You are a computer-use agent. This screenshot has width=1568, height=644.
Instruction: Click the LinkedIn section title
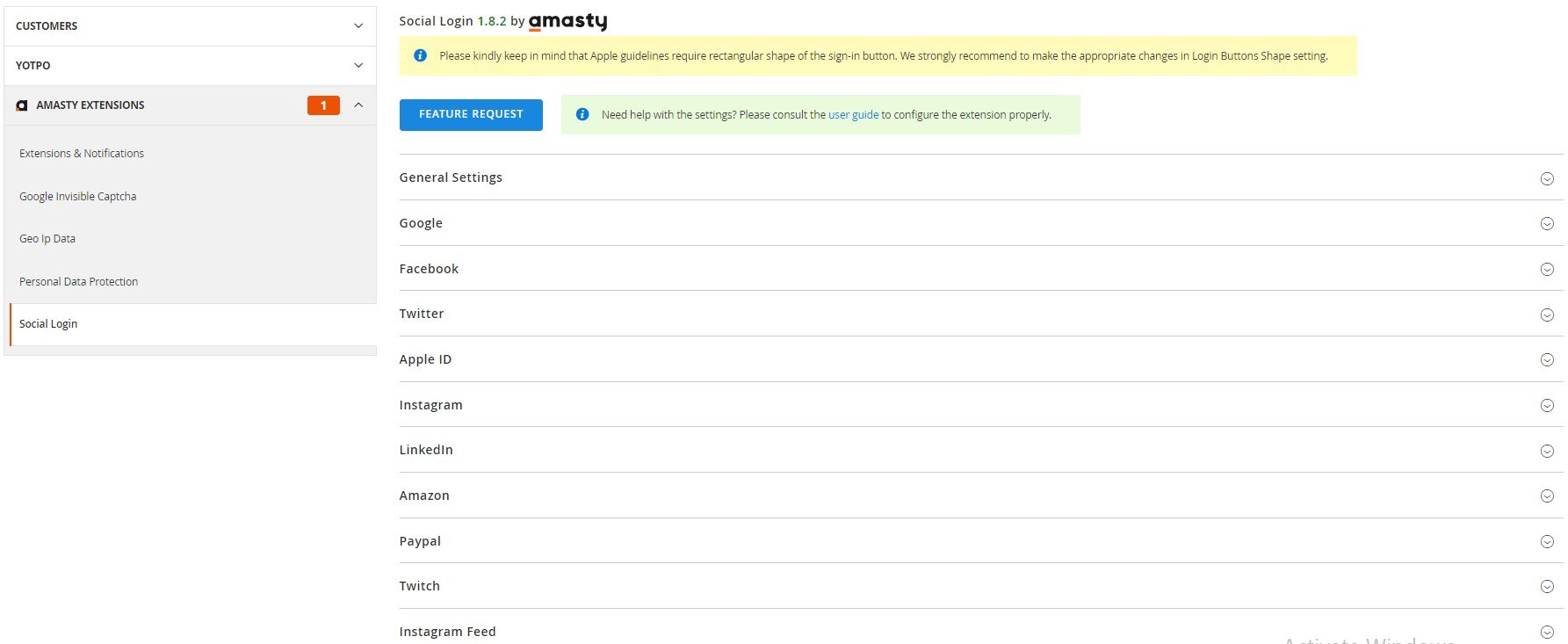click(x=426, y=450)
